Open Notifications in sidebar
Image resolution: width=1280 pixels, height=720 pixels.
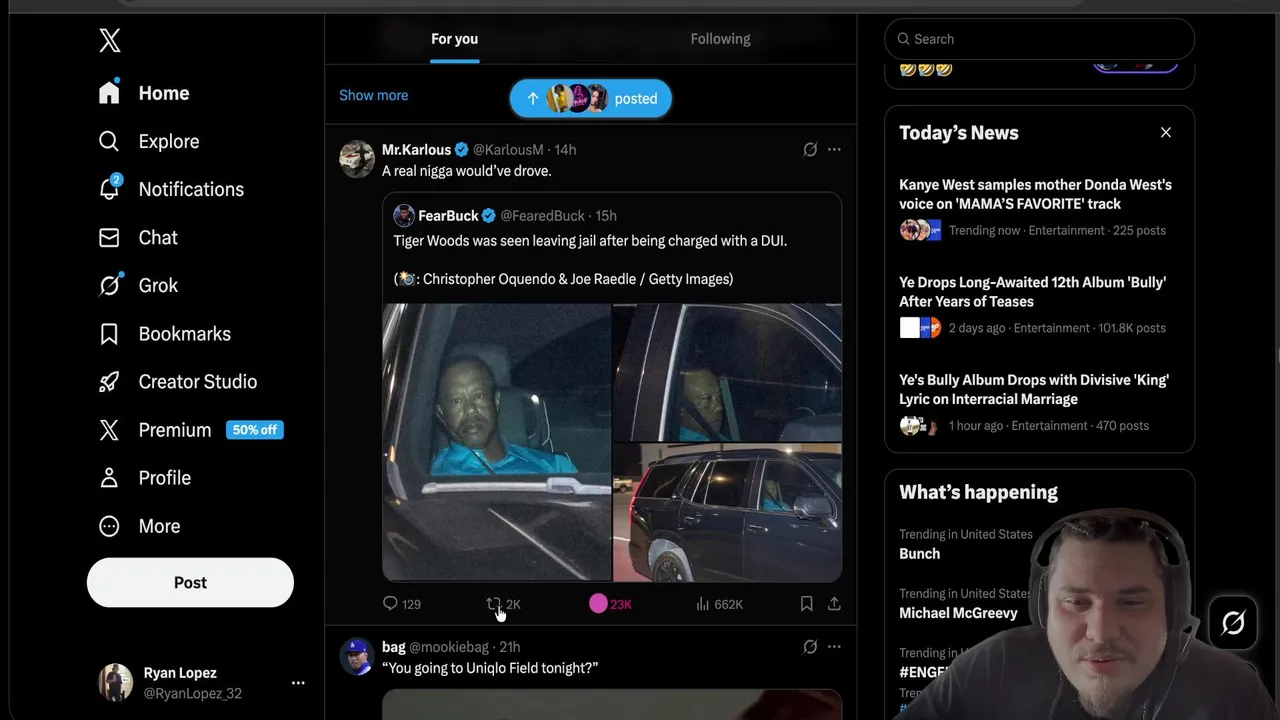coord(171,189)
